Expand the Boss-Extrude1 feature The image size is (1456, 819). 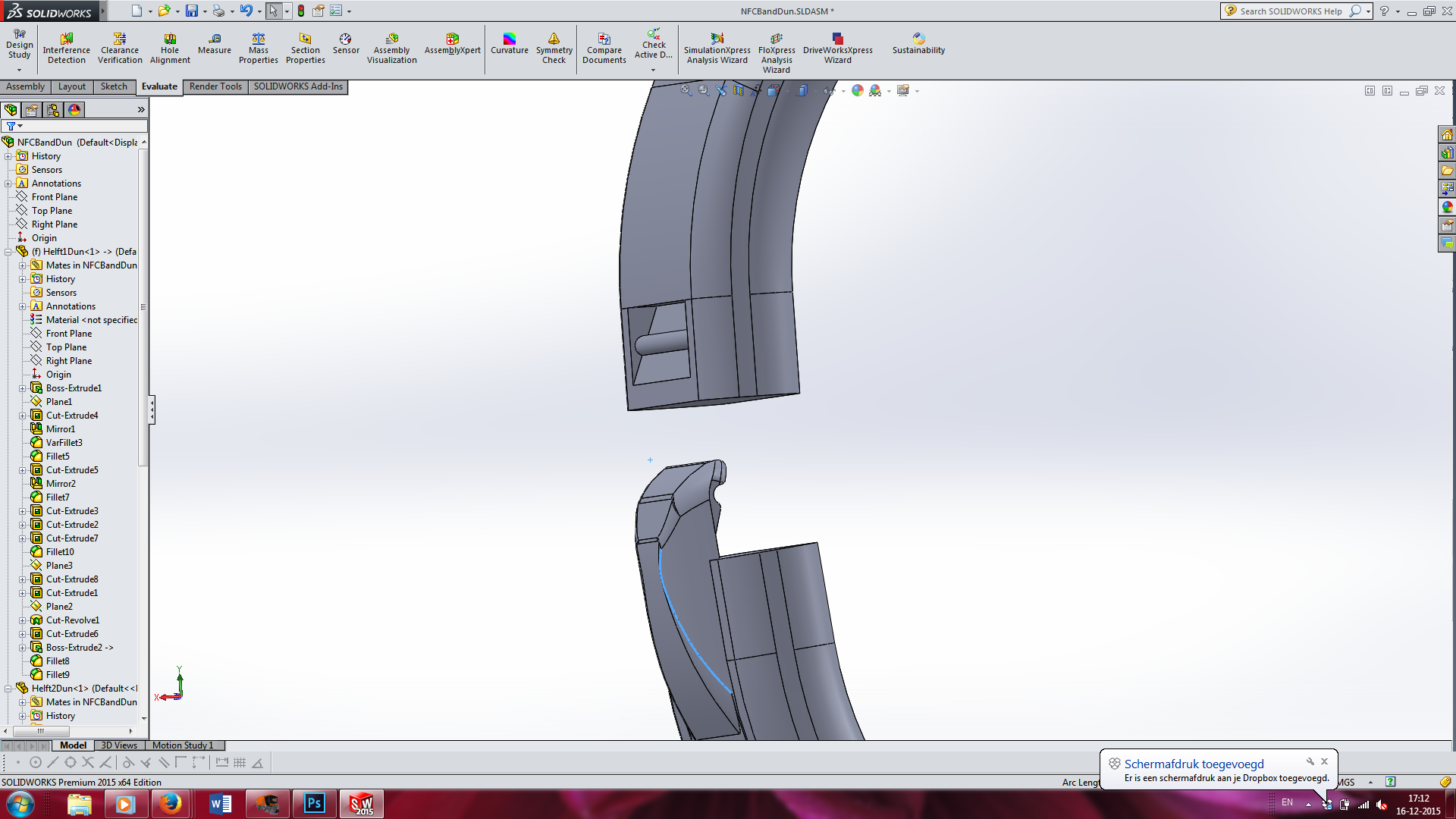point(23,388)
